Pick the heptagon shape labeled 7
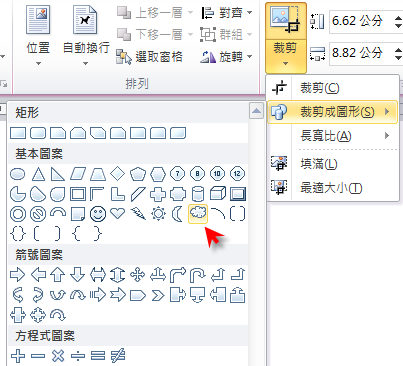This screenshot has height=366, width=403. coord(178,174)
